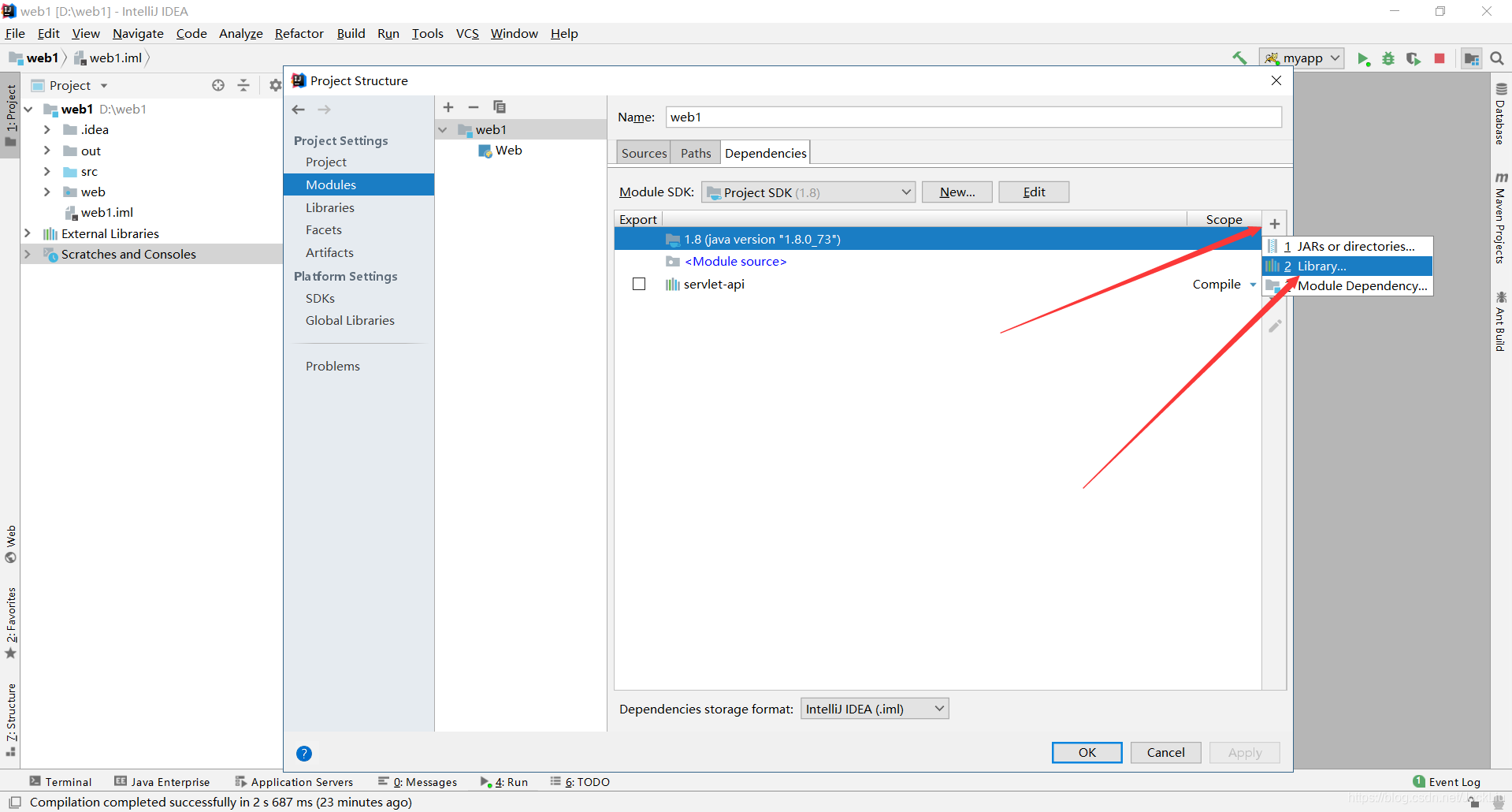The image size is (1512, 812).
Task: Open Project Structure toolbar icon
Action: (1471, 58)
